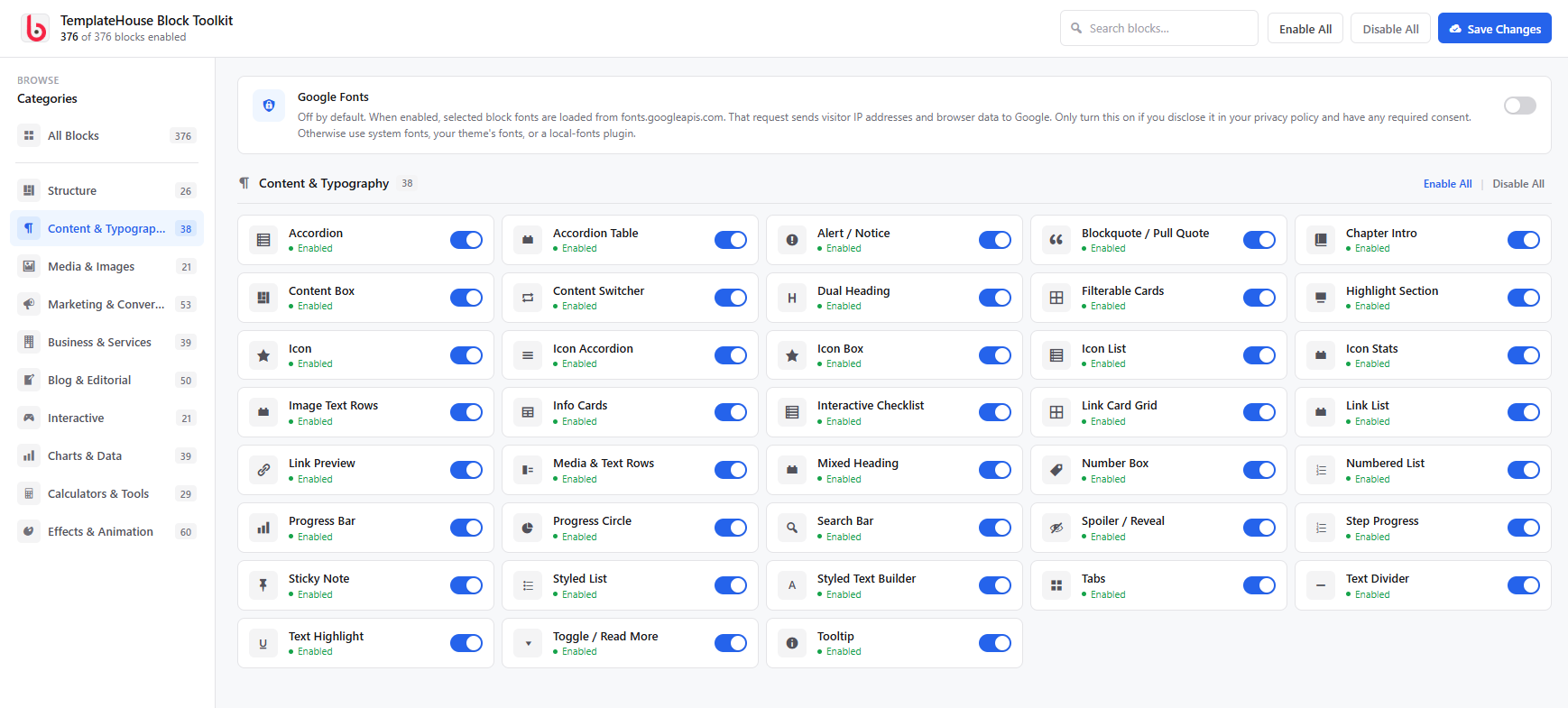The image size is (1568, 708).
Task: Click the Chapter Intro book icon
Action: 1321,240
